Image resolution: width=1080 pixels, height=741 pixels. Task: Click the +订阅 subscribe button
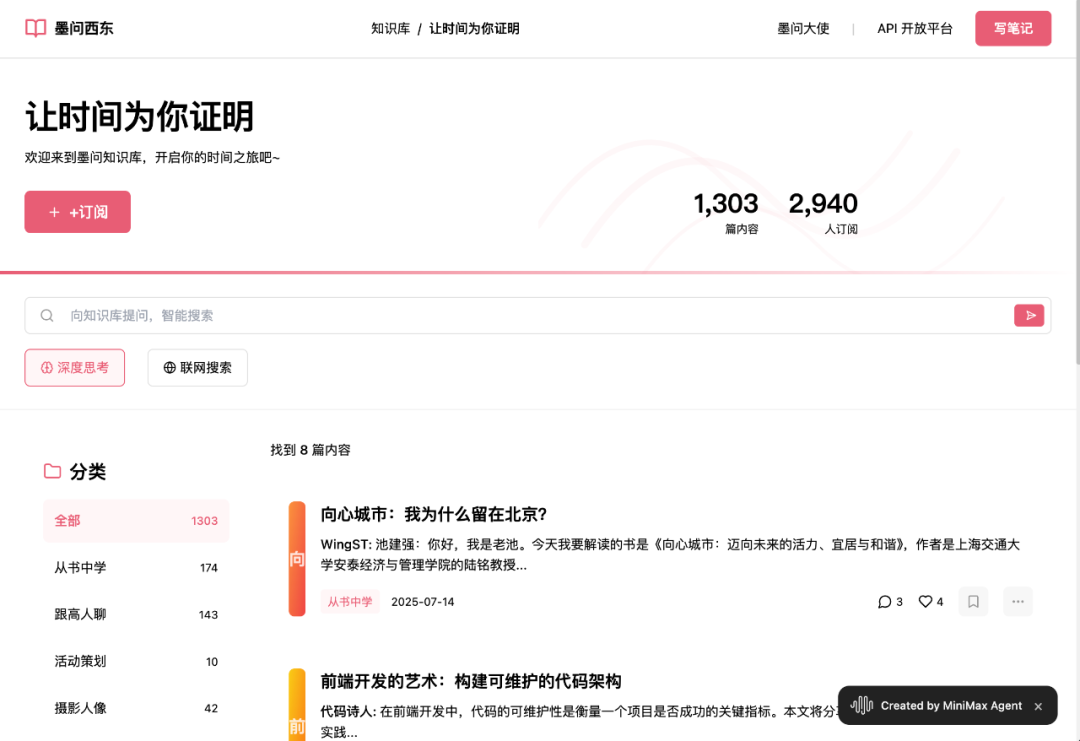(78, 212)
